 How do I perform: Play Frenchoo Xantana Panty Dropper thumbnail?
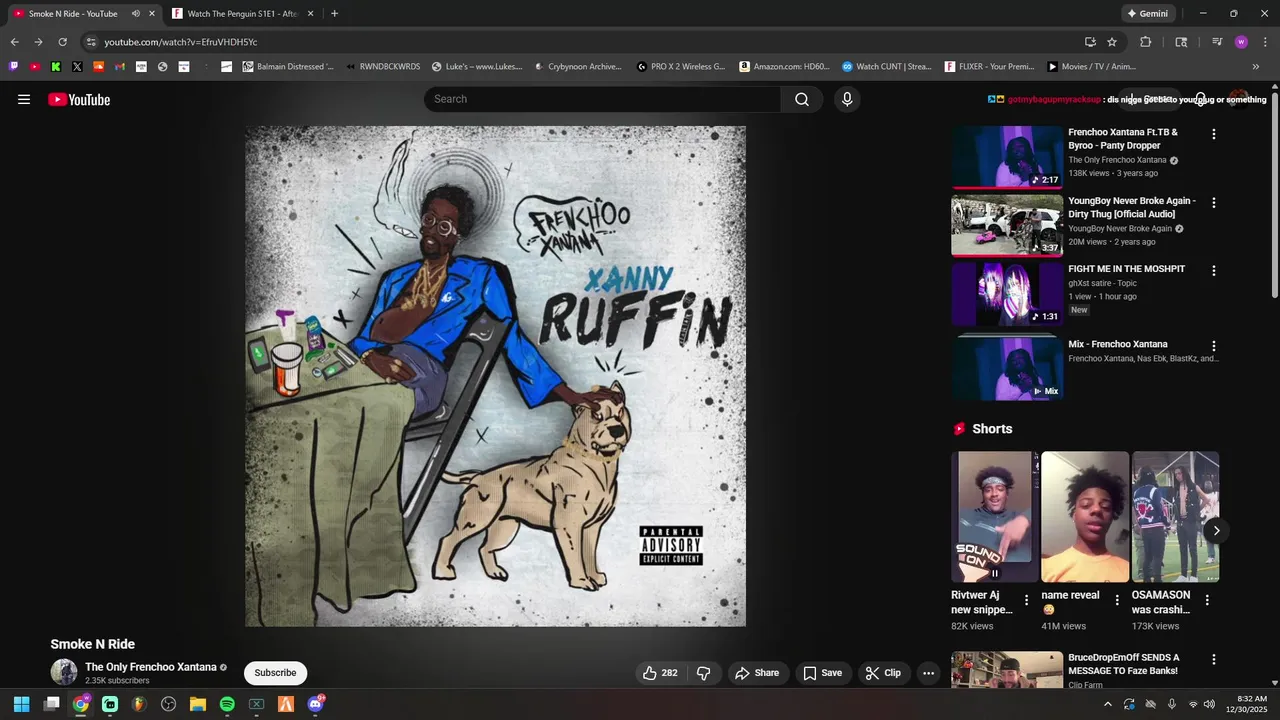coord(1007,157)
